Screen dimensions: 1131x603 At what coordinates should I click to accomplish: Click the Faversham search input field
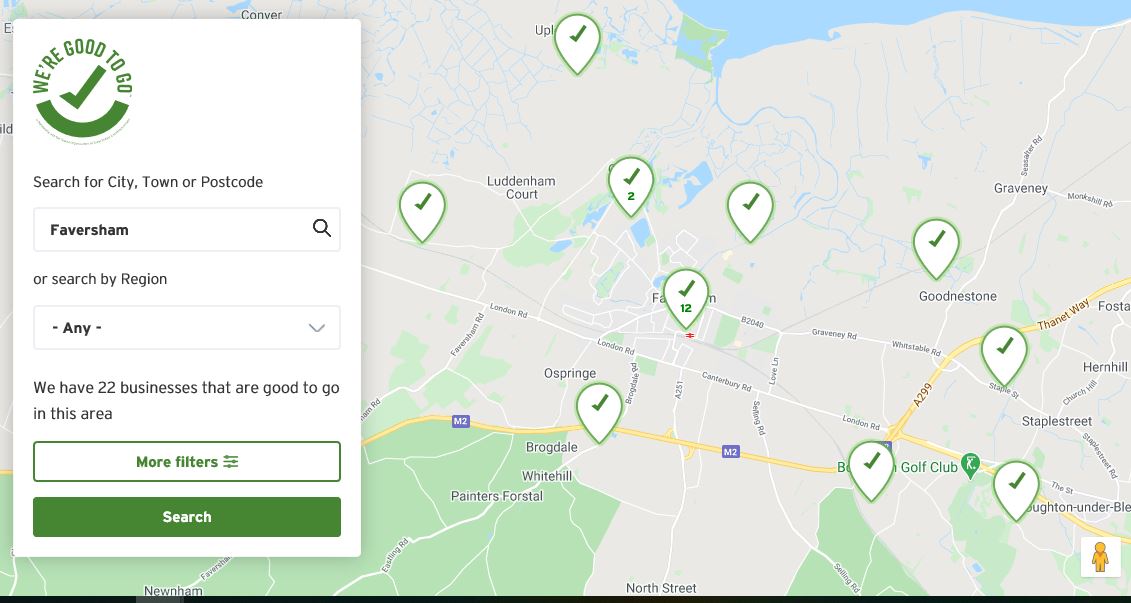(170, 230)
